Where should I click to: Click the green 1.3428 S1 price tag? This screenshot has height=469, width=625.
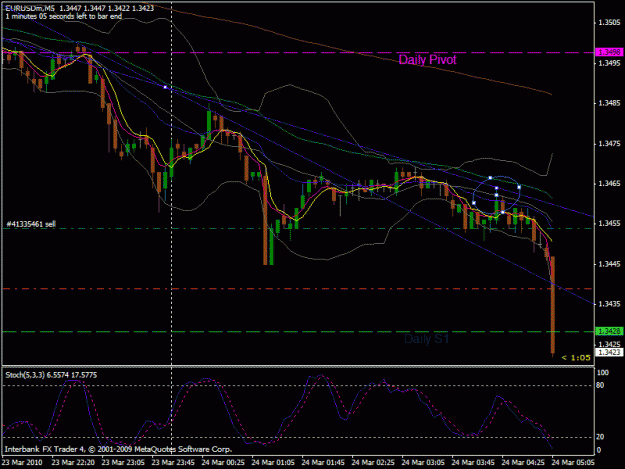[609, 331]
